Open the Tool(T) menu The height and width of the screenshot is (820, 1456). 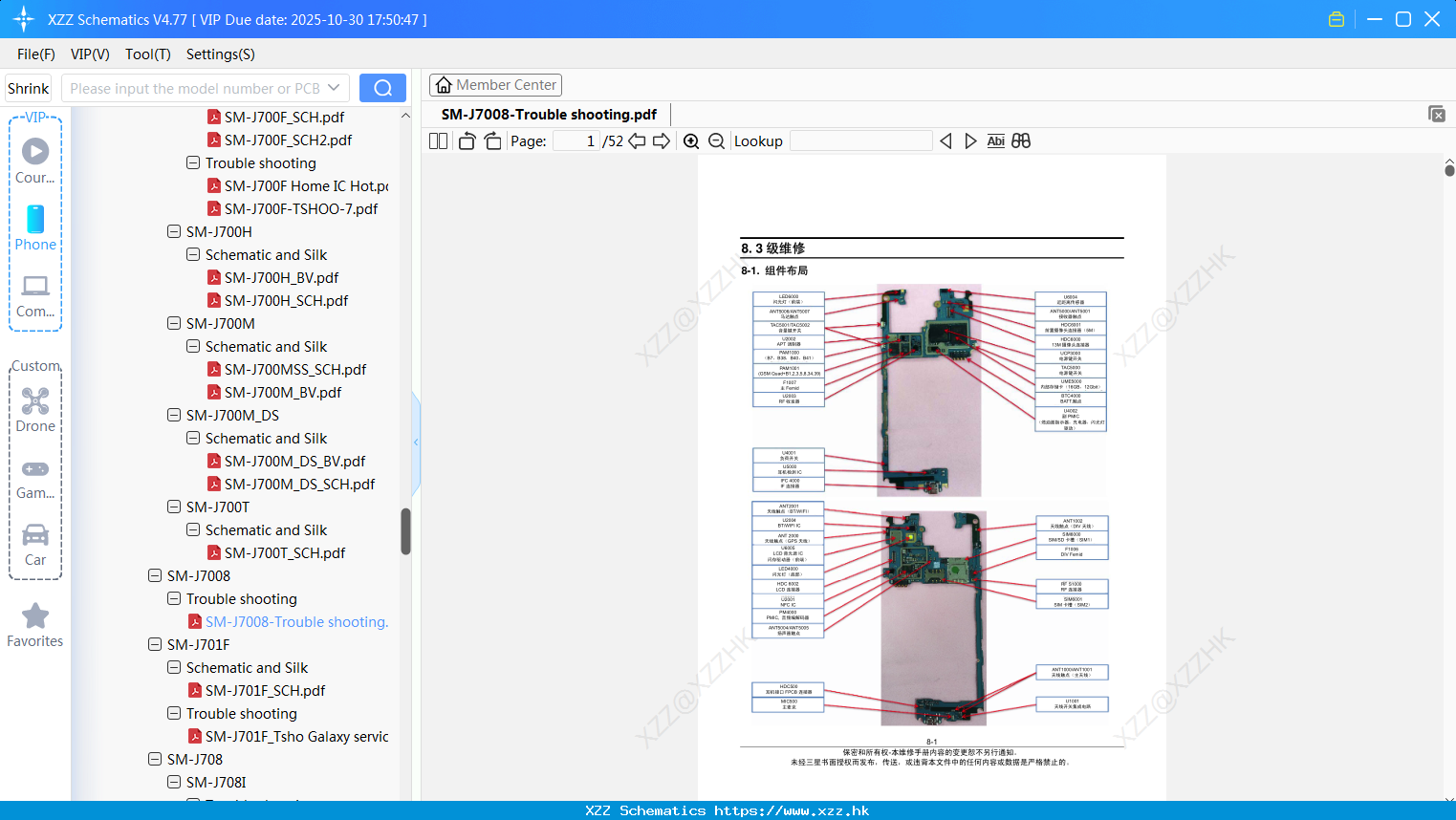148,54
